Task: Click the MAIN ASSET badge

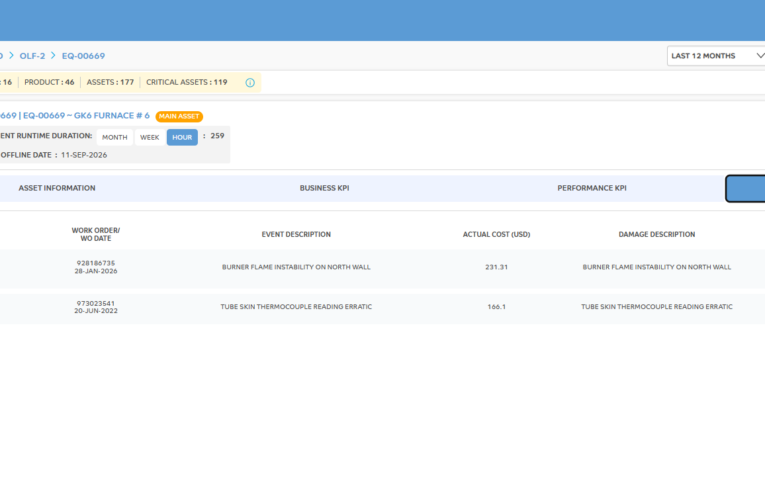Action: [x=179, y=116]
